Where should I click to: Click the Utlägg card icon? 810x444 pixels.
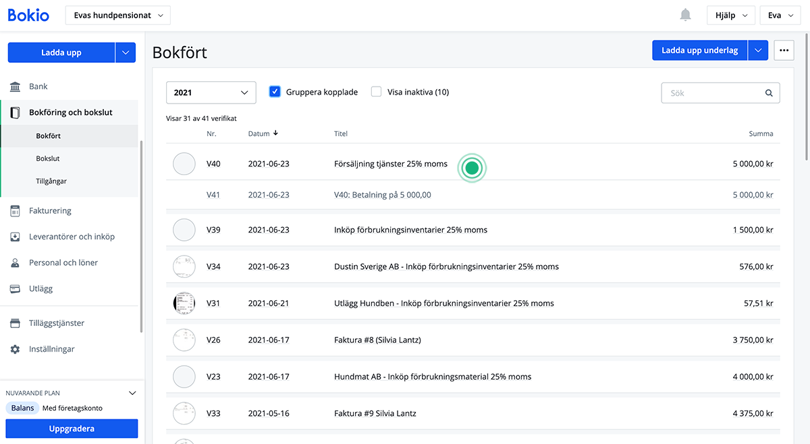15,289
